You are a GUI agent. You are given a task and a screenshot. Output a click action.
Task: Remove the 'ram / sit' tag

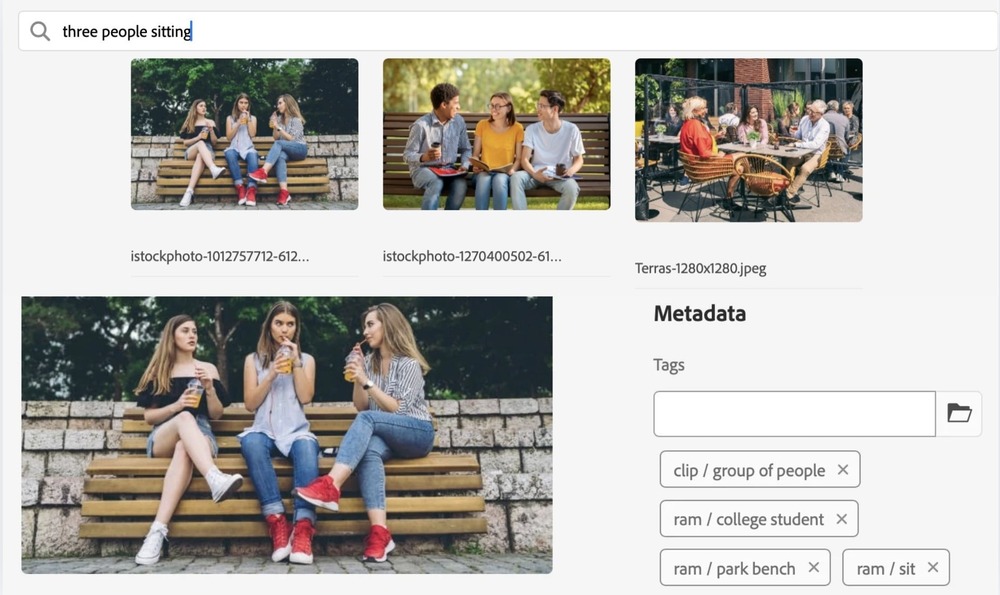click(932, 568)
